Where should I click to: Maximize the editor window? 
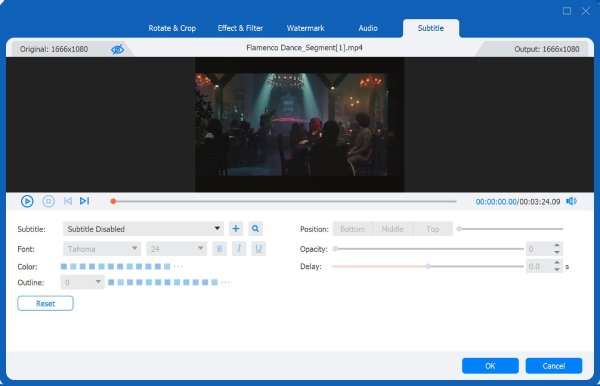tap(567, 11)
